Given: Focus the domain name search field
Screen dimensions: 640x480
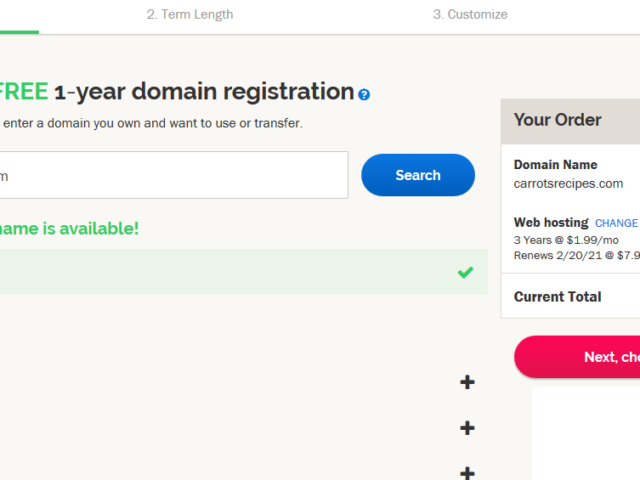Looking at the screenshot, I should [170, 175].
